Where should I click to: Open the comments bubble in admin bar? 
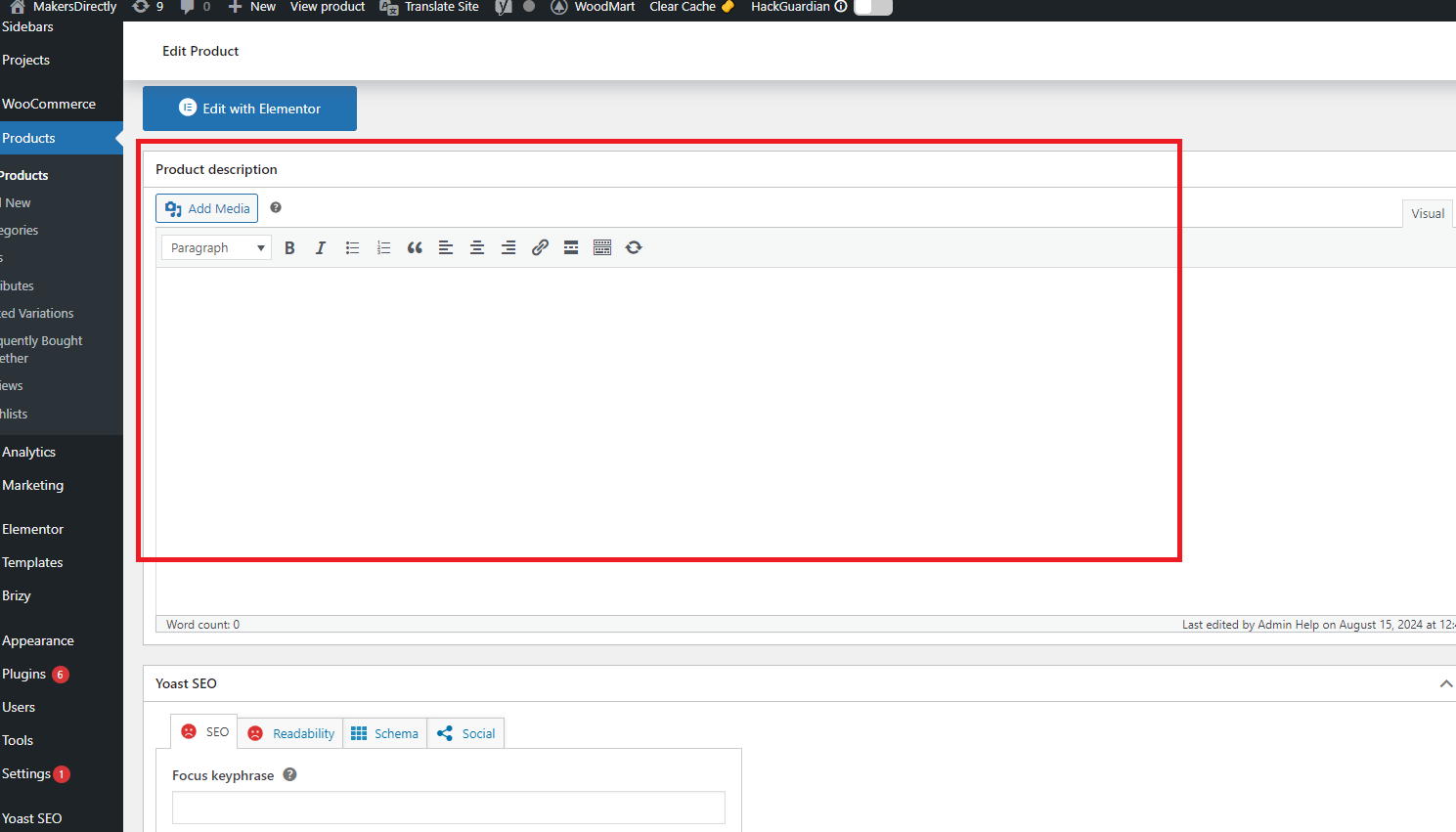[x=196, y=7]
